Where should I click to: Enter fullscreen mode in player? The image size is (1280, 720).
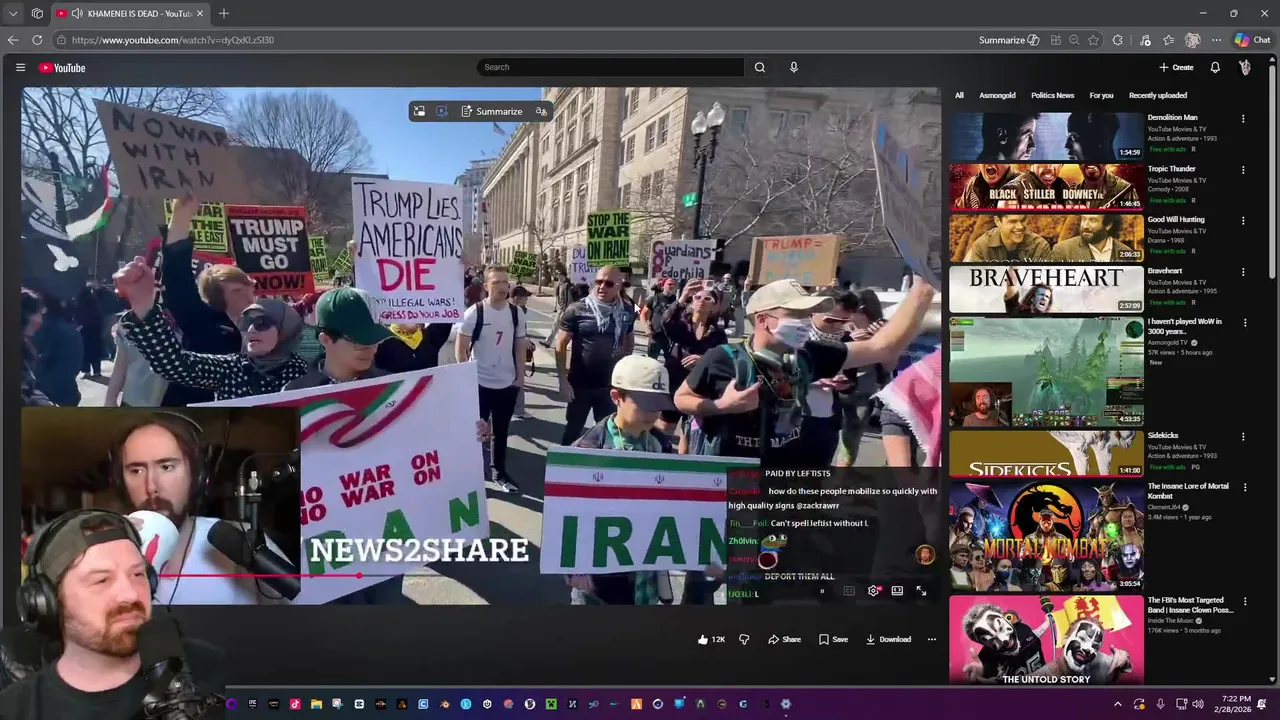click(921, 591)
